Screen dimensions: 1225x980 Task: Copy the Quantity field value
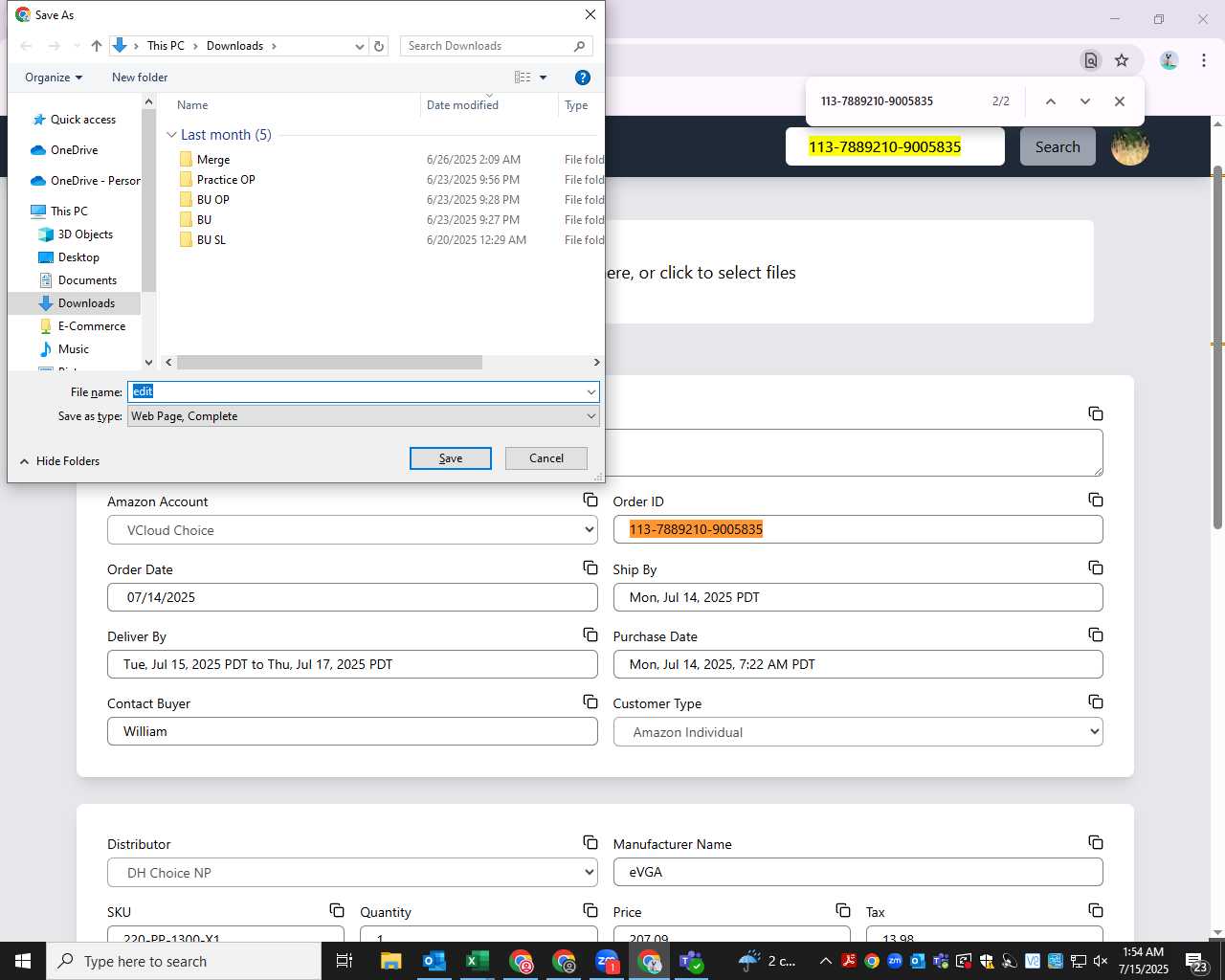click(x=590, y=910)
